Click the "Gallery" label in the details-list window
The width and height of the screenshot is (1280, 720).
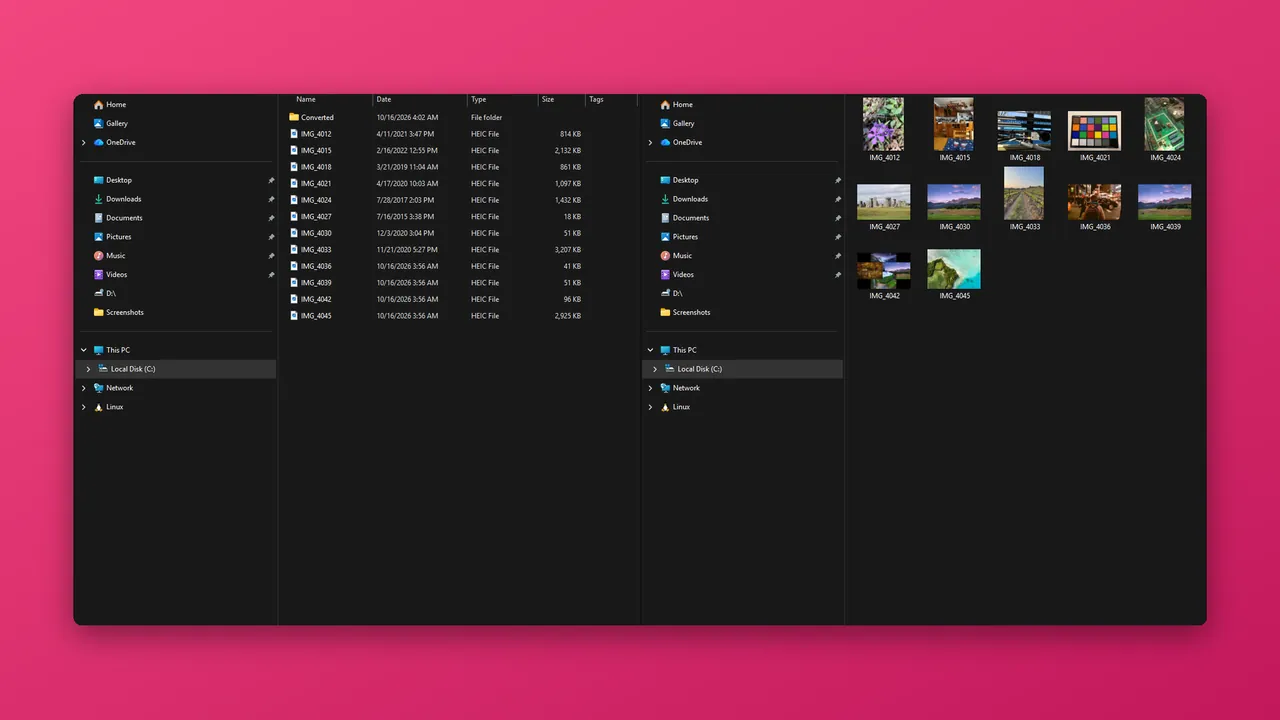tap(117, 124)
